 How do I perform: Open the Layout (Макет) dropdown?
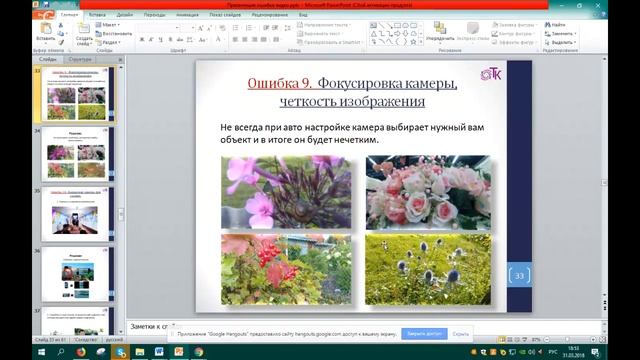[x=108, y=25]
